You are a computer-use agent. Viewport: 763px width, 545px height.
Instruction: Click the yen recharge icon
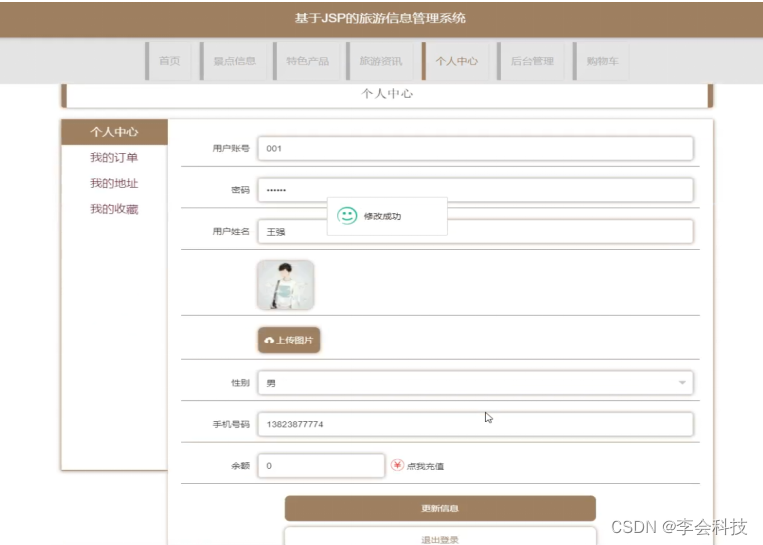point(397,465)
